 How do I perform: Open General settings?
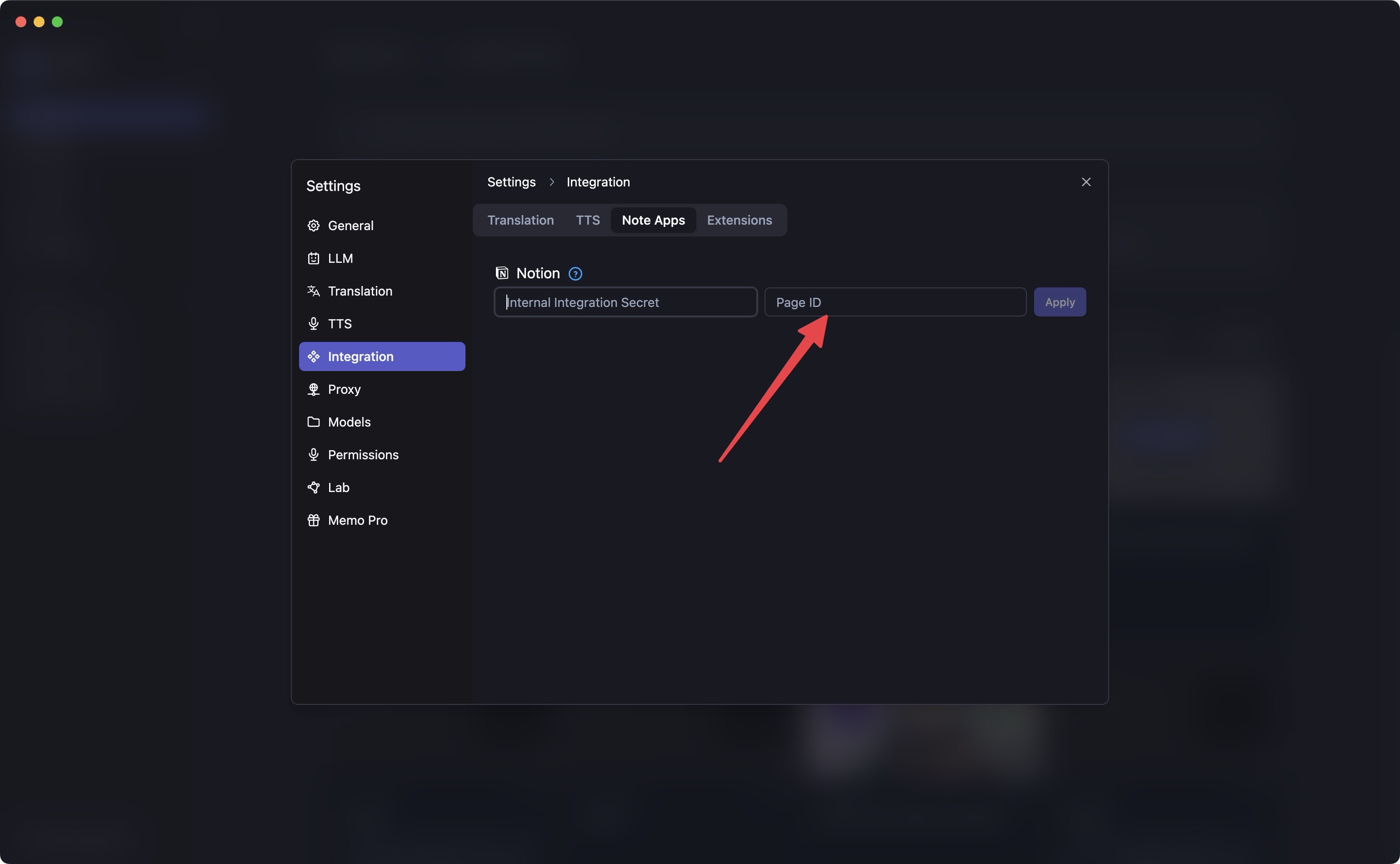381,226
